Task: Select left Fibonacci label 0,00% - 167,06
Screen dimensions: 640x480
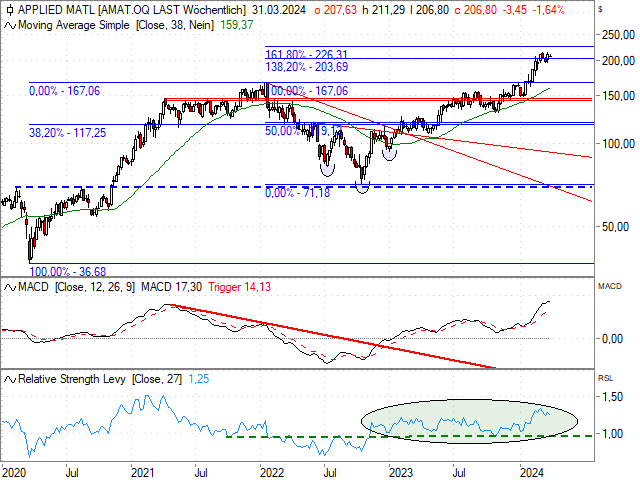Action: 64,91
